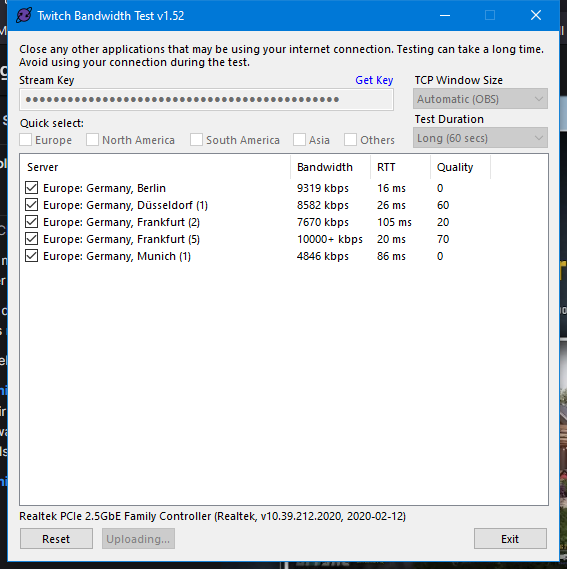
Task: Open the Get Key link
Action: point(374,80)
